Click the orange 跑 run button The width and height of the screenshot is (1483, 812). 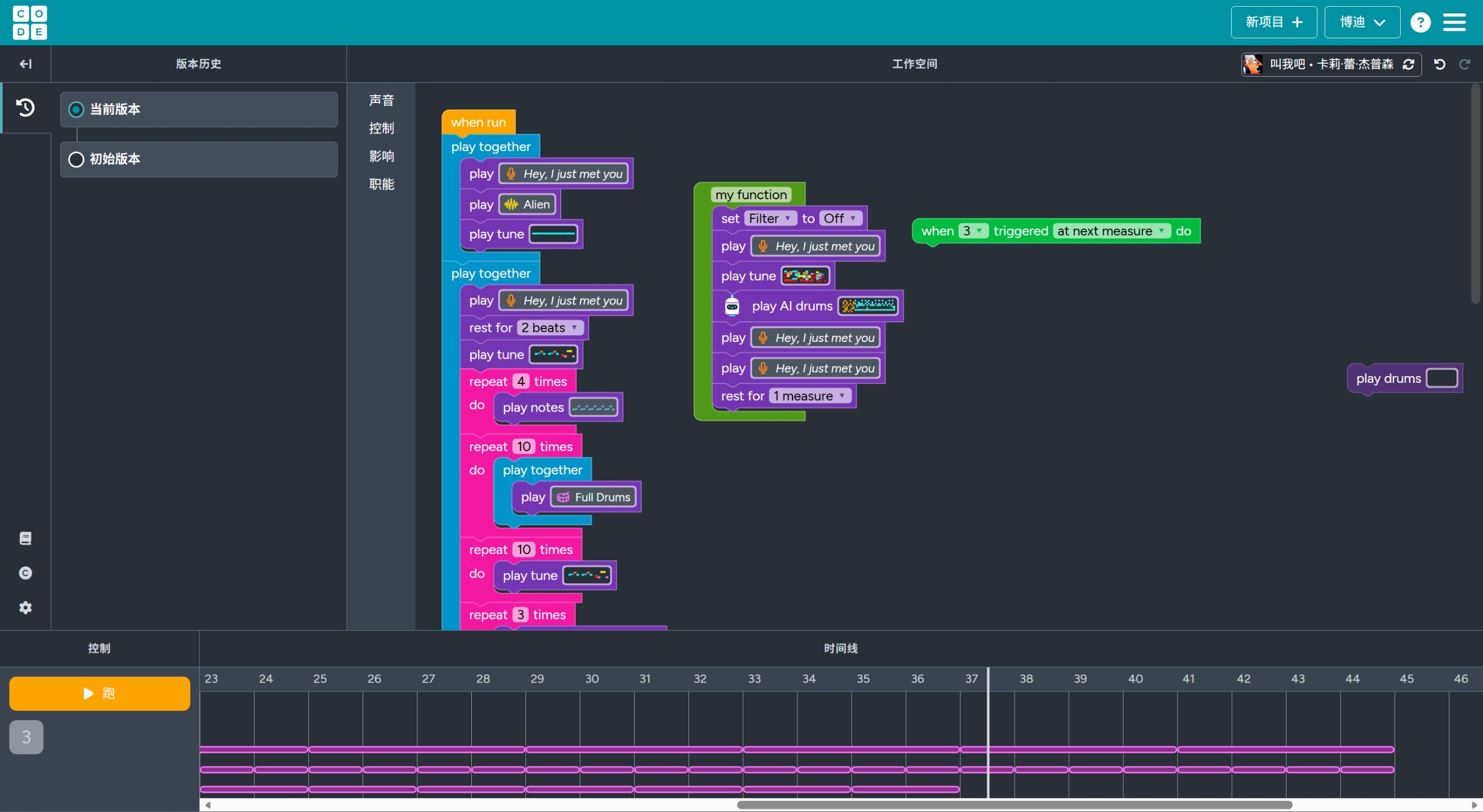tap(100, 693)
